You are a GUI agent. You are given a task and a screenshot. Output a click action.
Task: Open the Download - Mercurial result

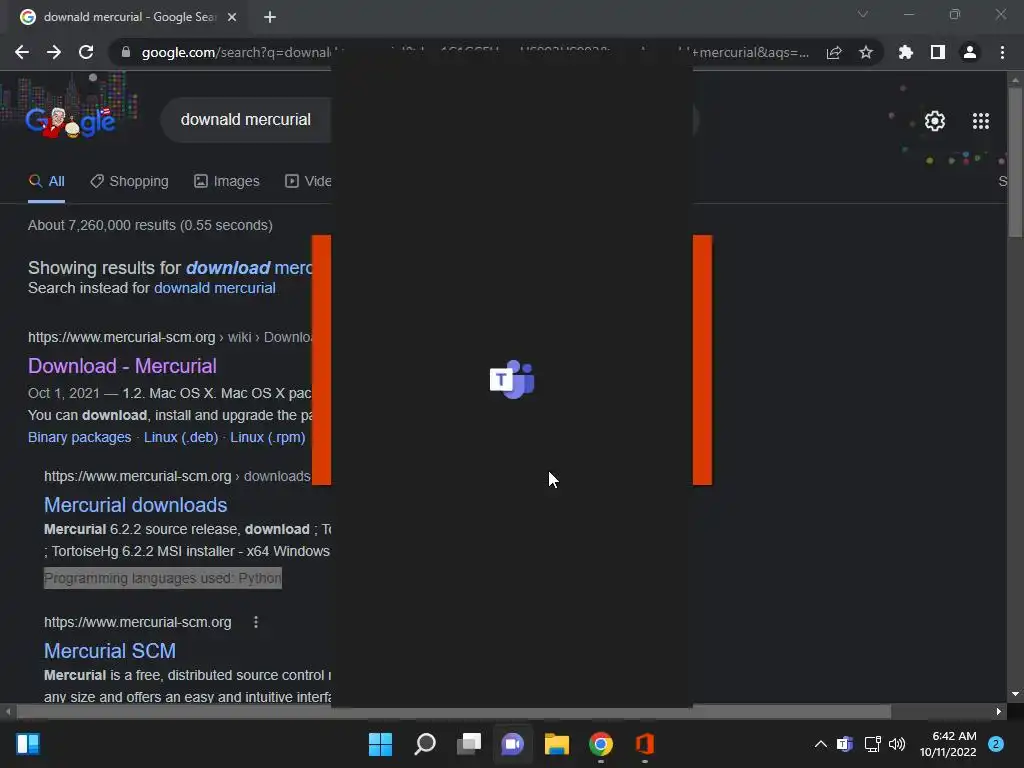tap(122, 366)
